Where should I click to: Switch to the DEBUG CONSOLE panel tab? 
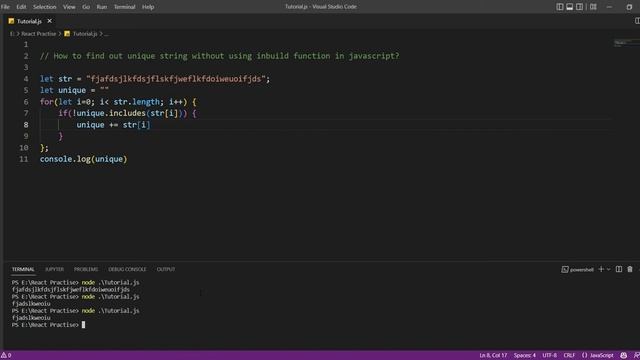127,269
